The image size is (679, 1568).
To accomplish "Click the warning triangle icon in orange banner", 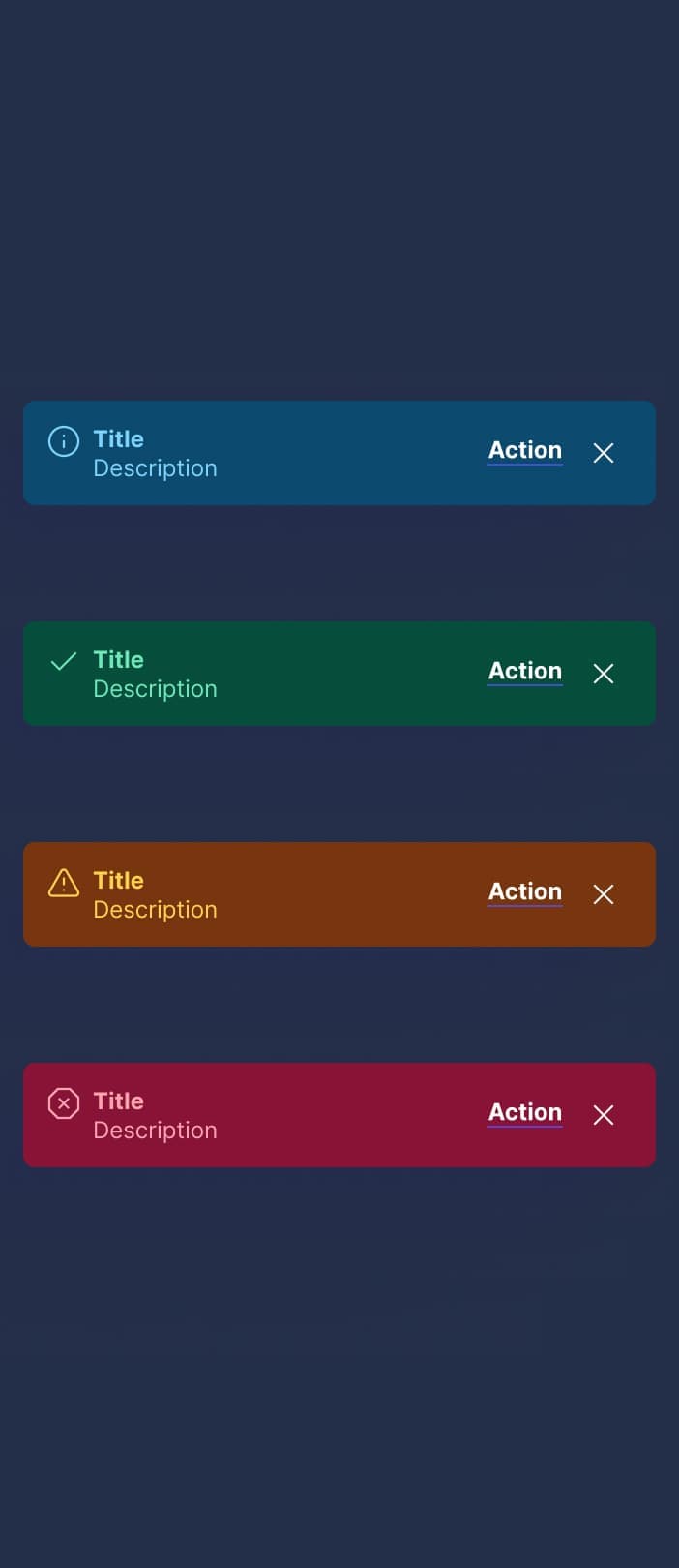I will point(64,883).
